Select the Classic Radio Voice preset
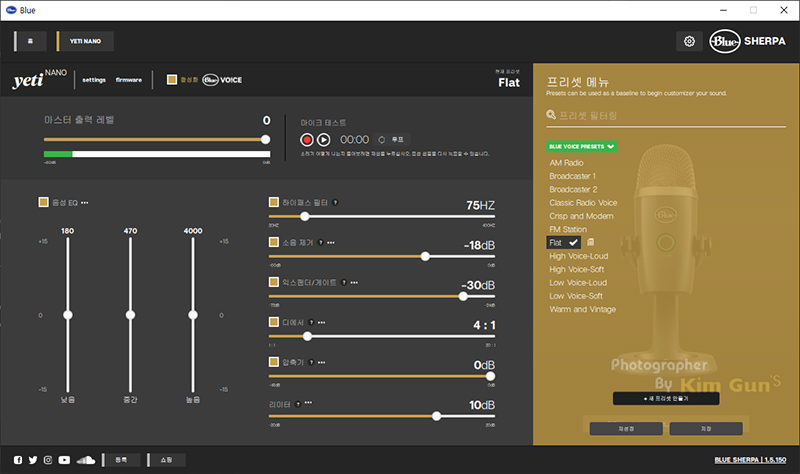Viewport: 800px width, 474px height. click(583, 203)
